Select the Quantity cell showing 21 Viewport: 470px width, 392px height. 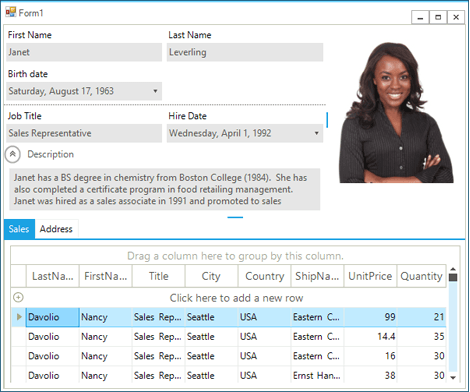click(x=421, y=317)
